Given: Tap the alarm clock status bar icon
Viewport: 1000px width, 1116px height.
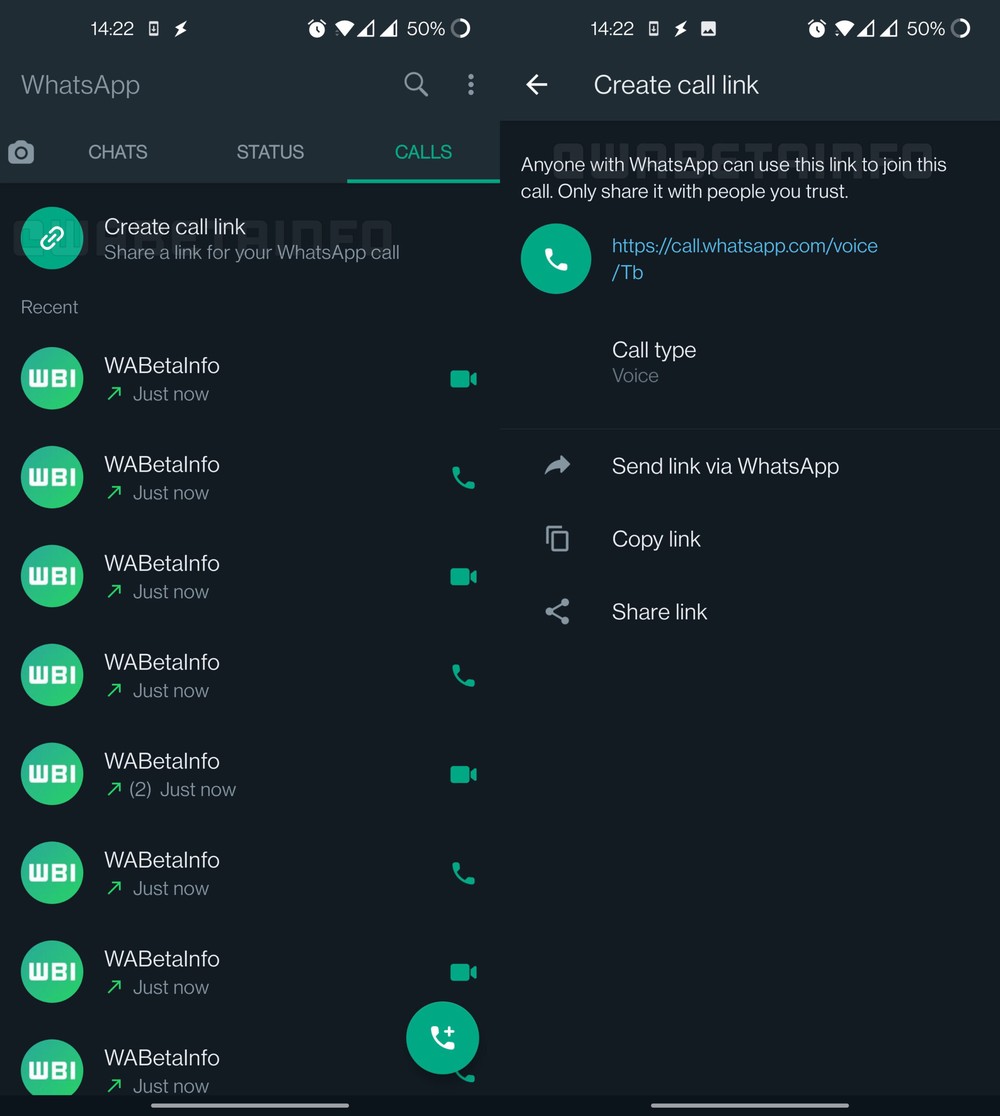Looking at the screenshot, I should point(317,29).
